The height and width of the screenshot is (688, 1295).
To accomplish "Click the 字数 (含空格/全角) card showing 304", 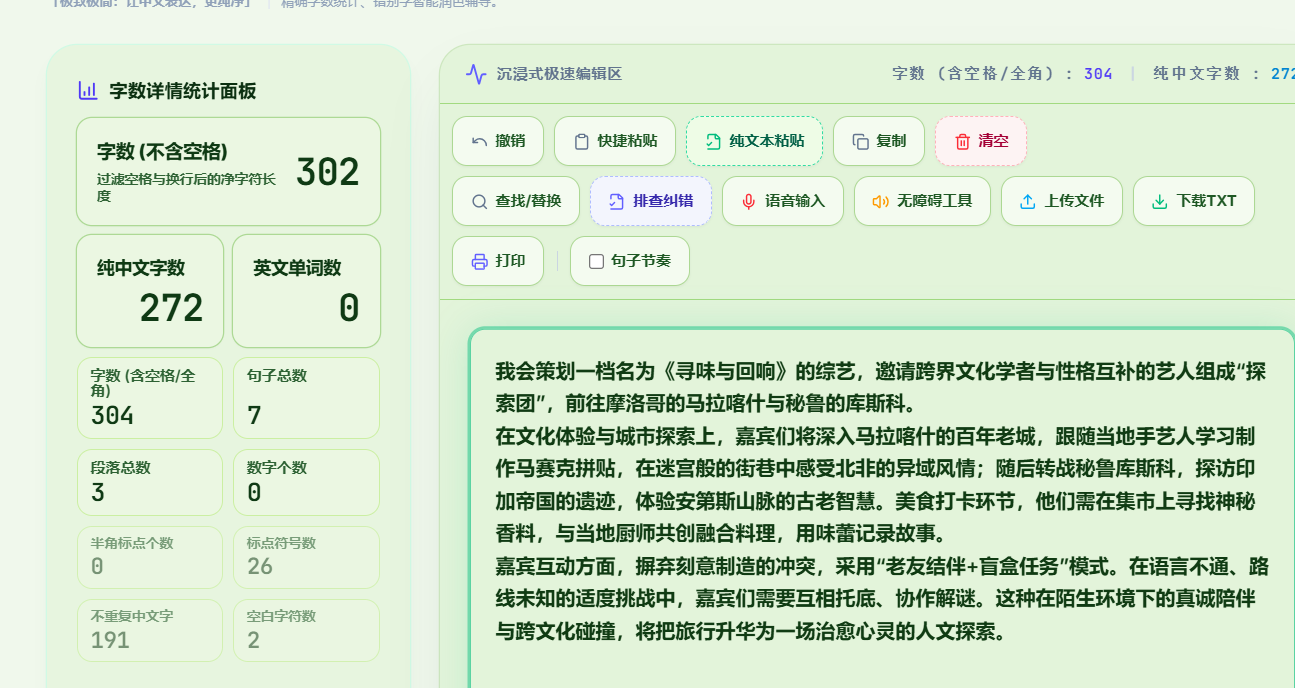I will 150,398.
